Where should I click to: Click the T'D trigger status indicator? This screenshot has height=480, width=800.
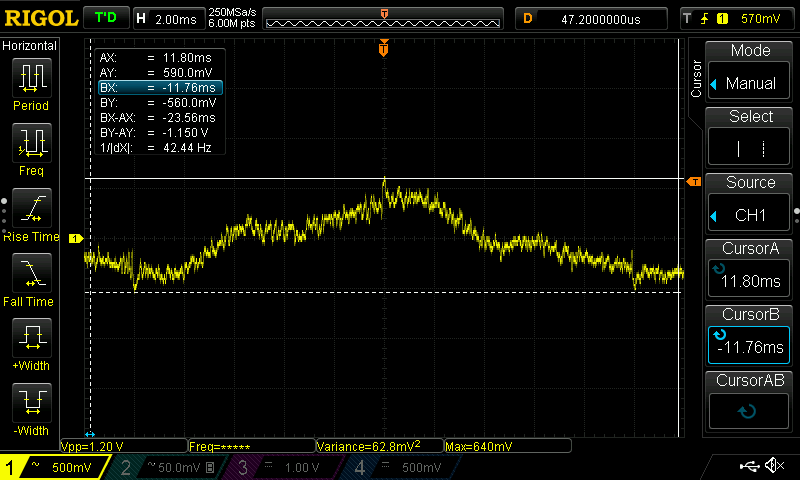click(105, 18)
